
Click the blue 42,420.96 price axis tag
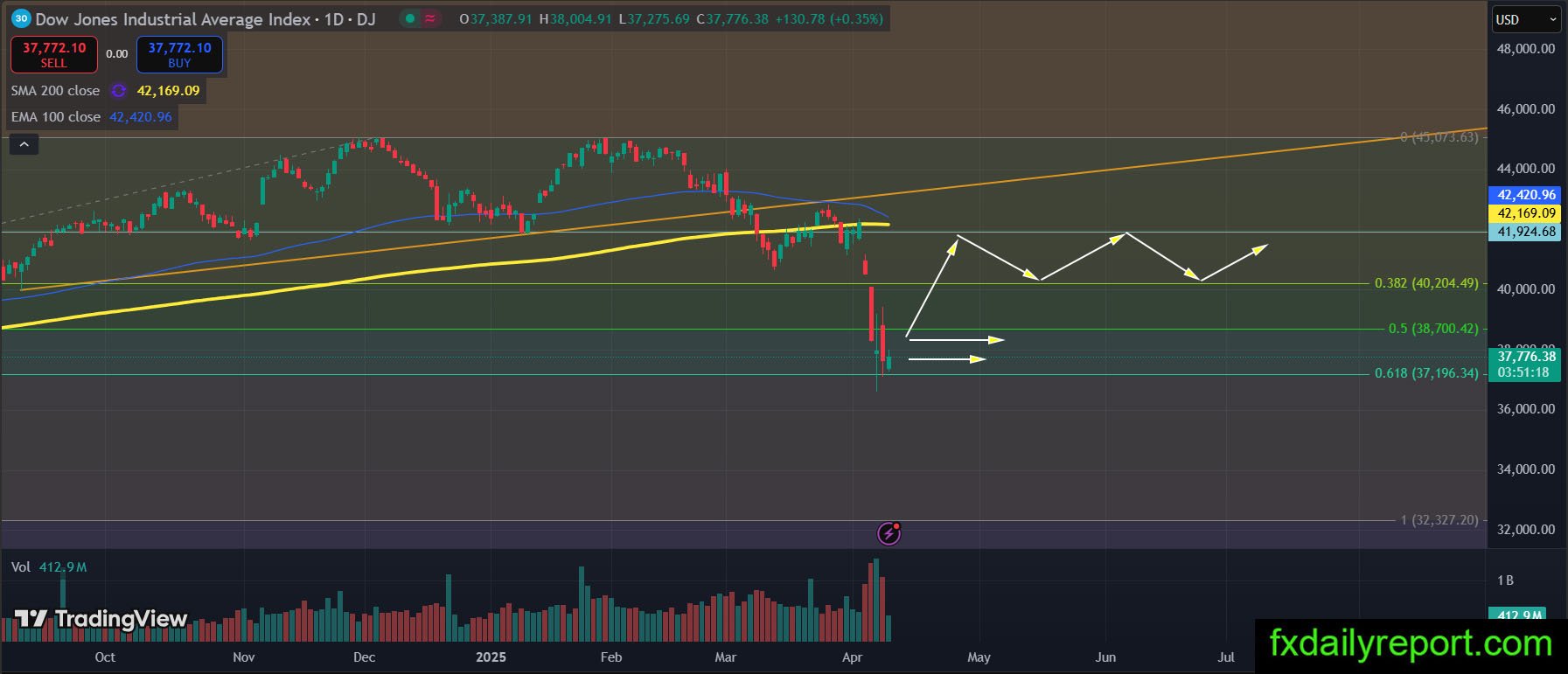point(1526,195)
